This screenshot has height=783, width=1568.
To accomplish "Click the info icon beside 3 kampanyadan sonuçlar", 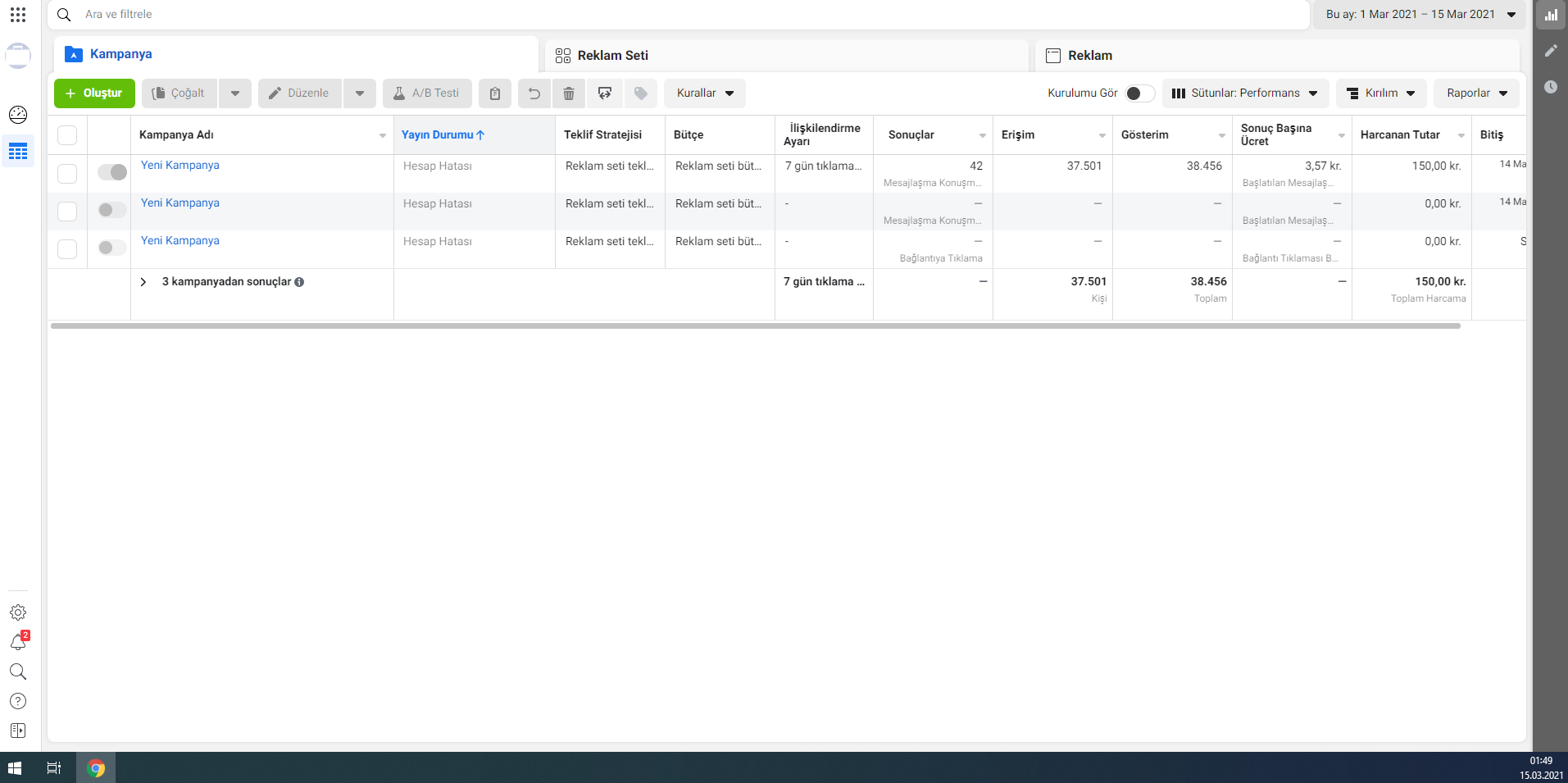I will (x=299, y=282).
